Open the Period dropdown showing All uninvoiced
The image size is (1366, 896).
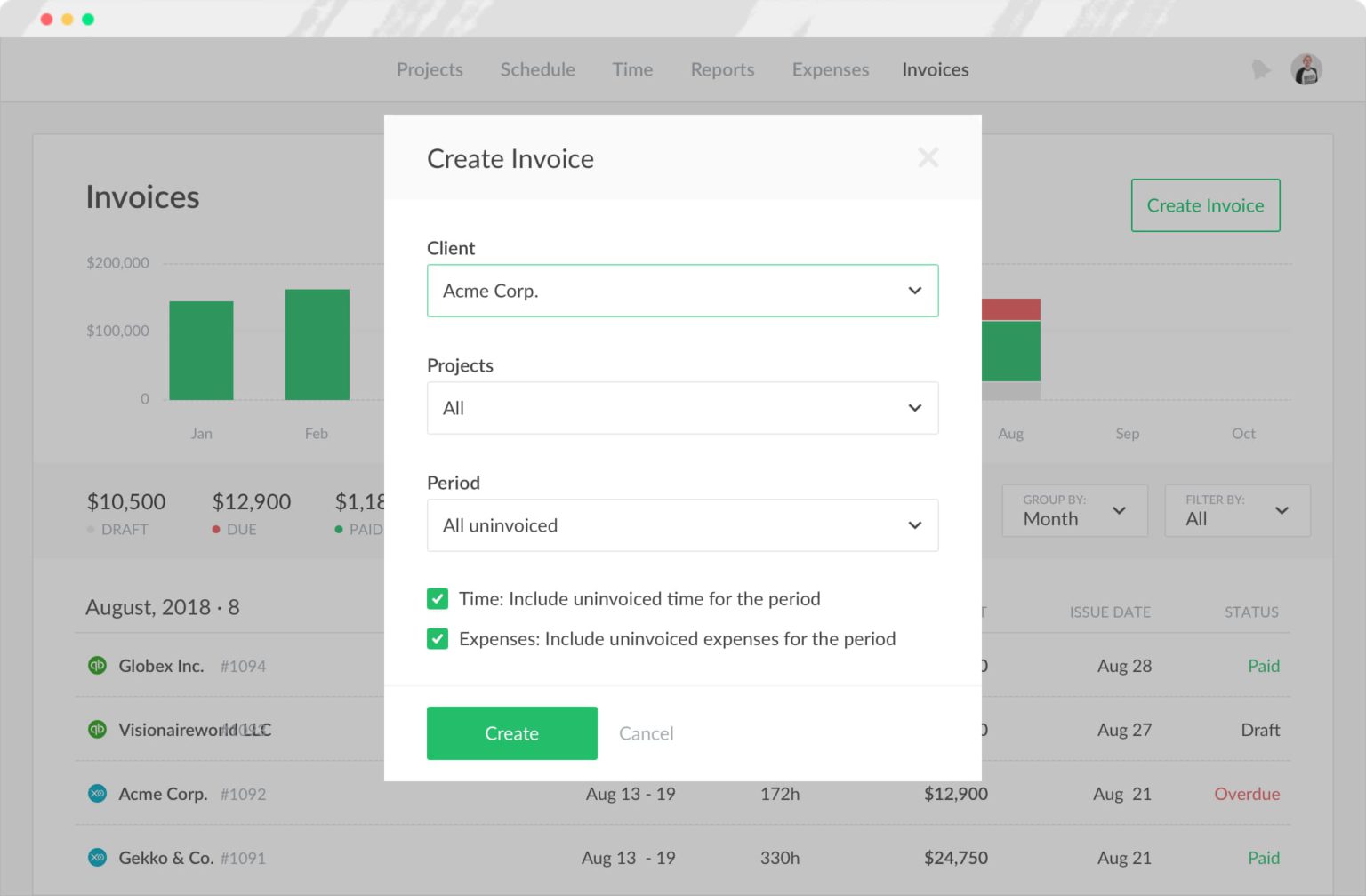point(682,525)
